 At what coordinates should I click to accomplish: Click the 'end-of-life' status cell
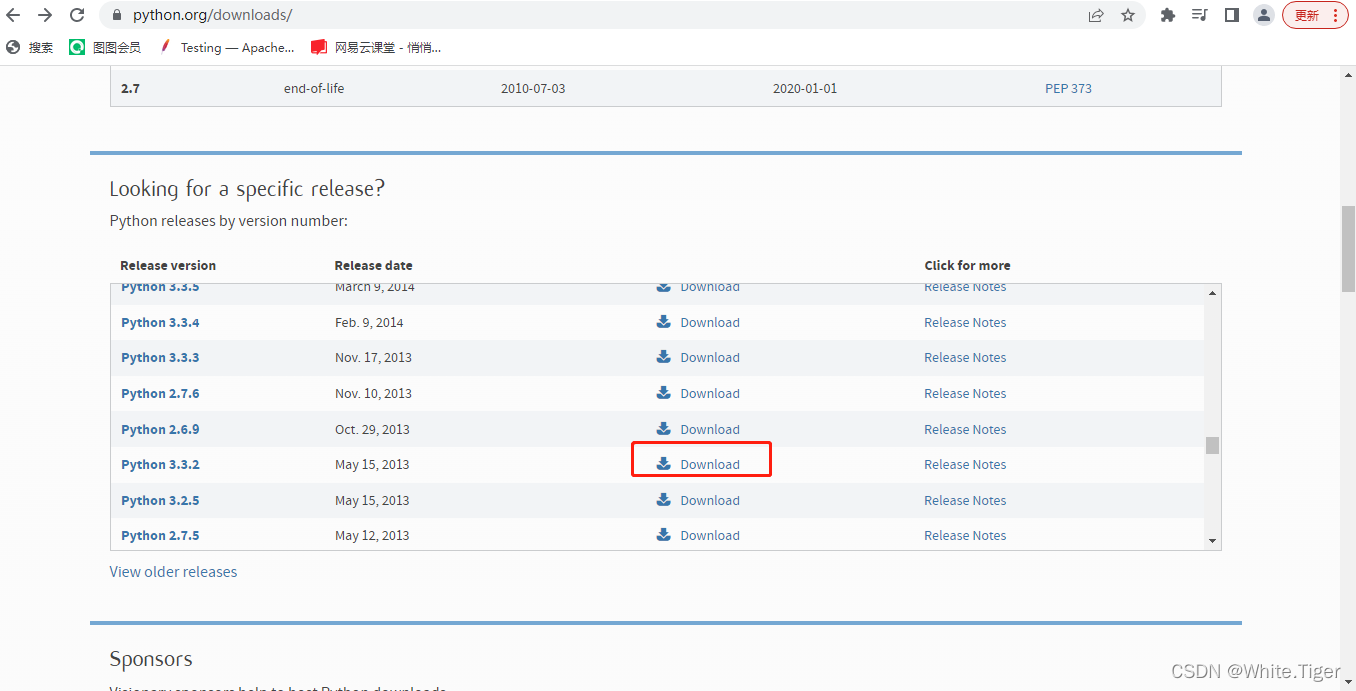pyautogui.click(x=314, y=88)
